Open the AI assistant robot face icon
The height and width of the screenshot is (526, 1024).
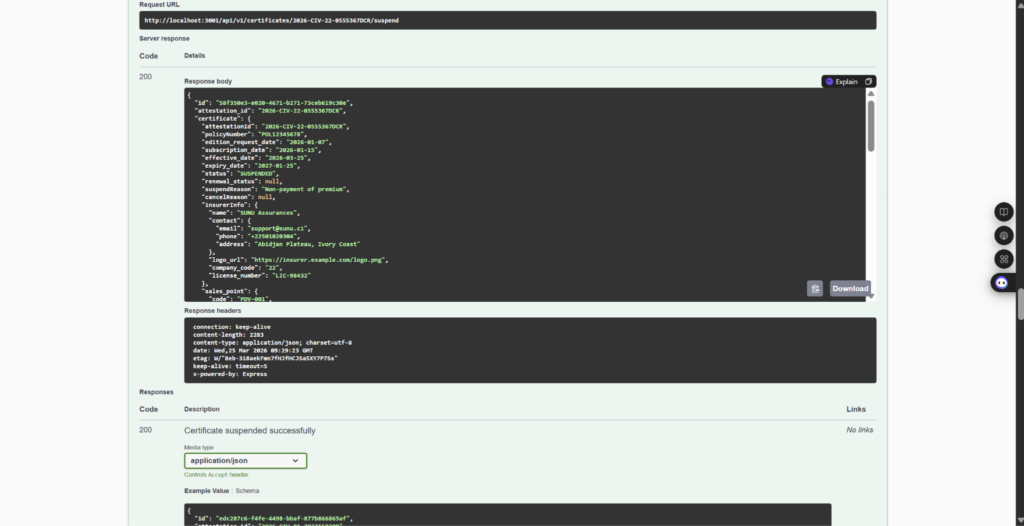coord(1002,282)
